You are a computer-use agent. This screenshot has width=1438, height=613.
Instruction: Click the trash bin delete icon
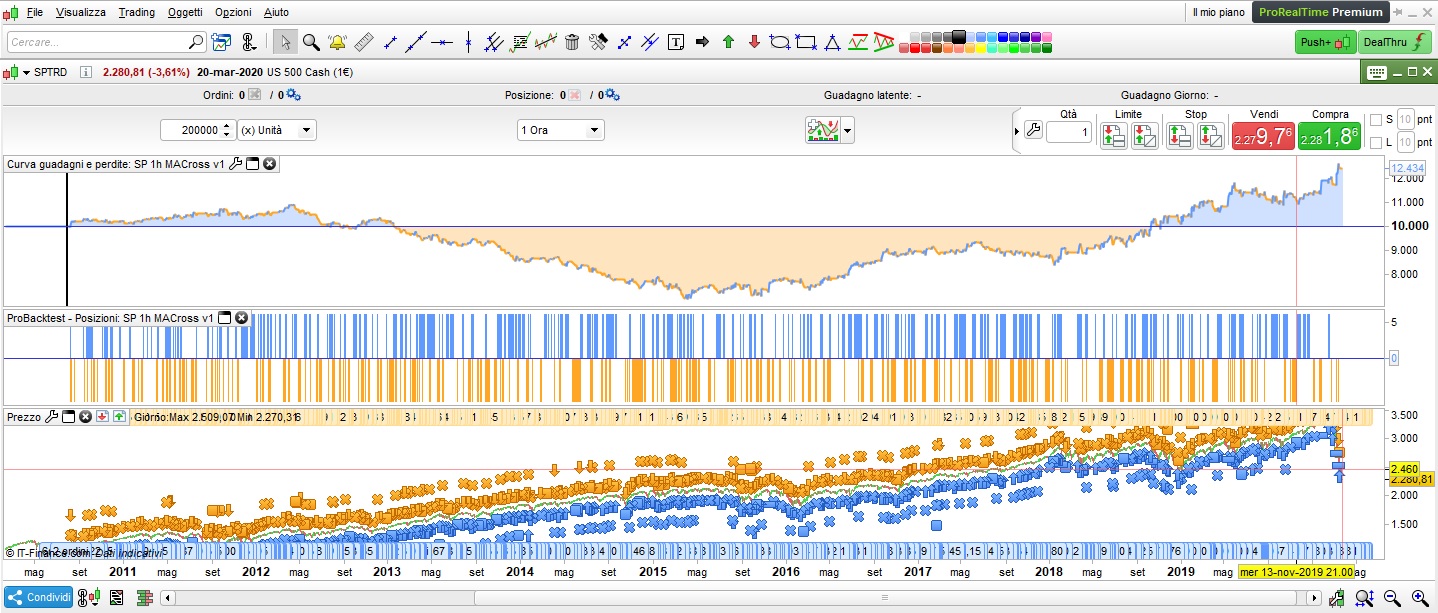[572, 42]
